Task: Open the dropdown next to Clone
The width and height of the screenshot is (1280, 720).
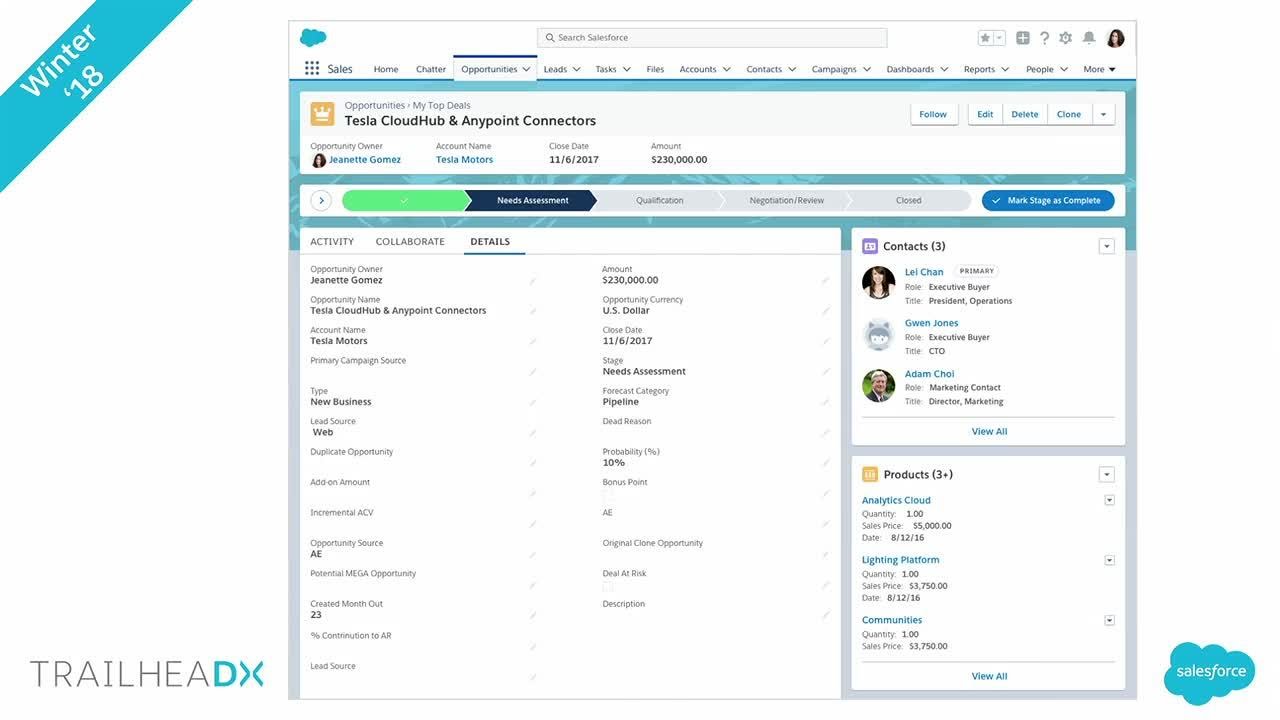Action: tap(1103, 114)
